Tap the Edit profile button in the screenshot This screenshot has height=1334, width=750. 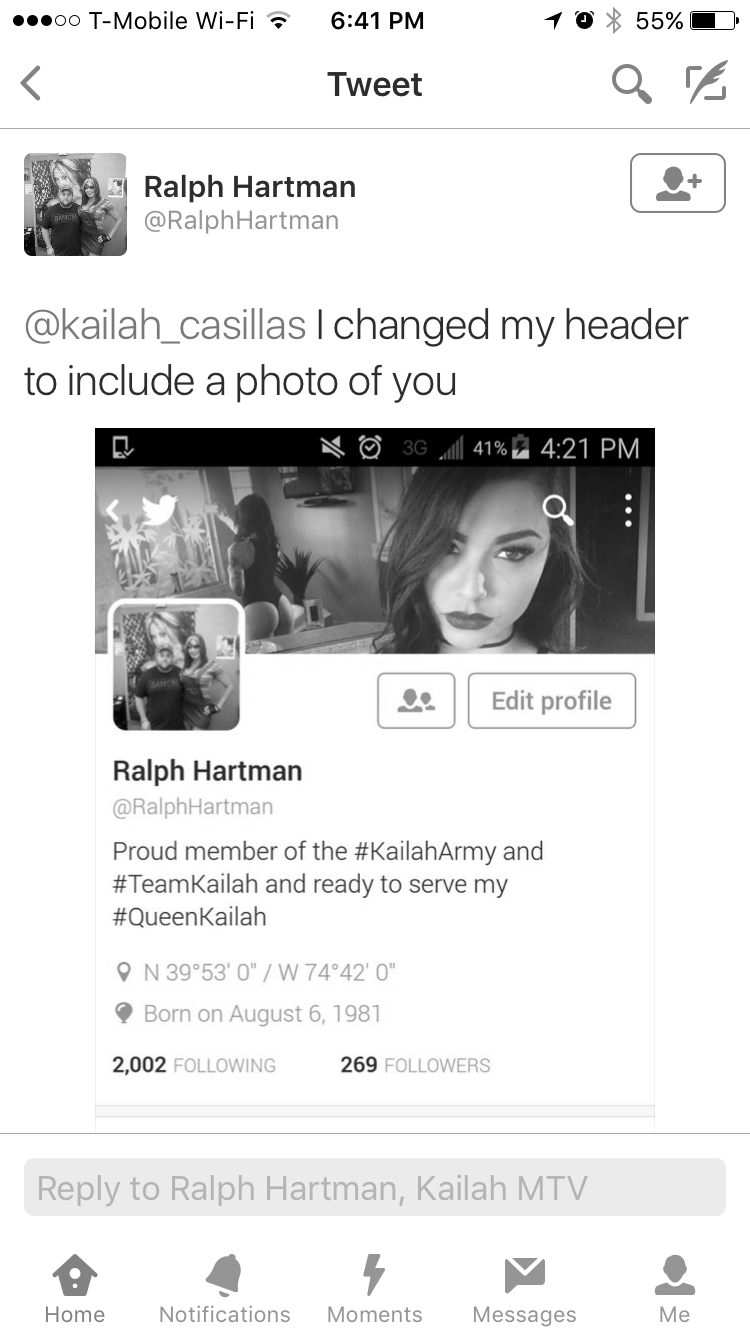click(x=552, y=701)
